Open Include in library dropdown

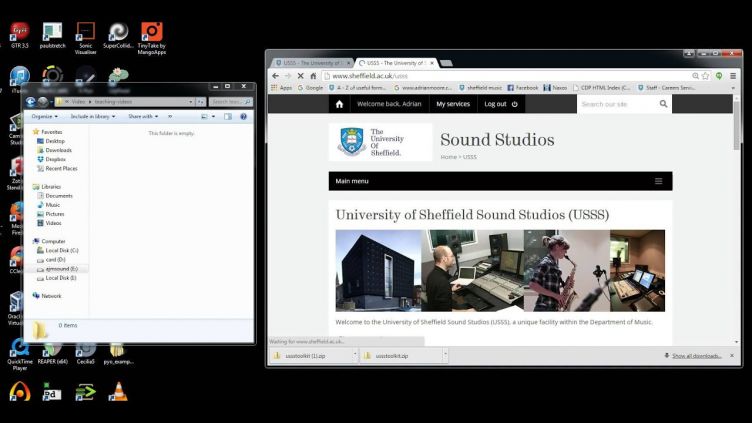[x=93, y=117]
